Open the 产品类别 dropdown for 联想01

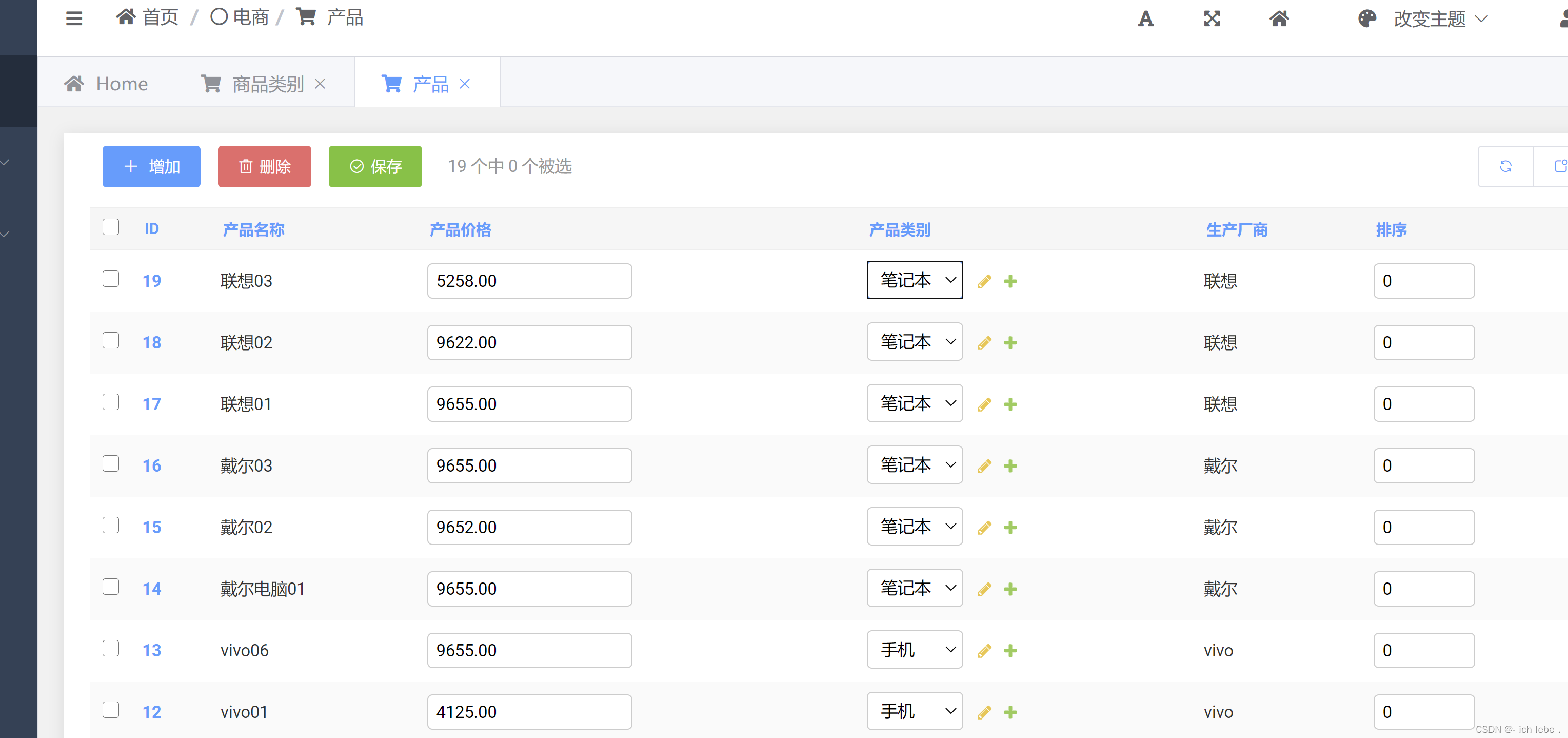point(914,403)
